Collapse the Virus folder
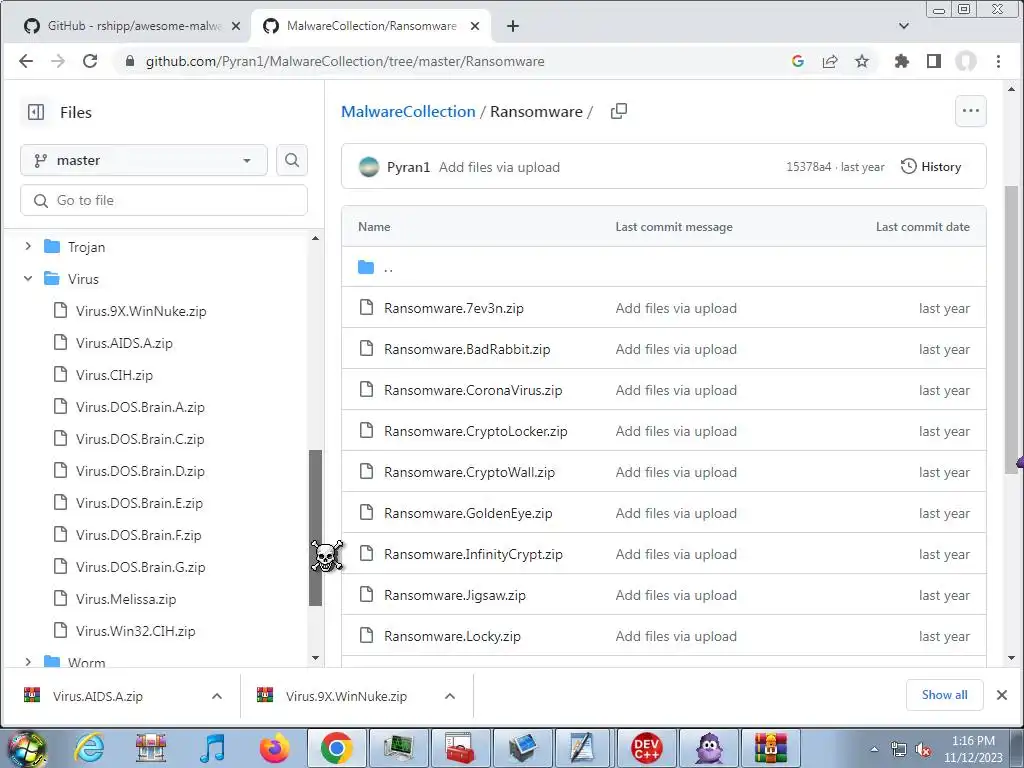1024x768 pixels. (28, 279)
